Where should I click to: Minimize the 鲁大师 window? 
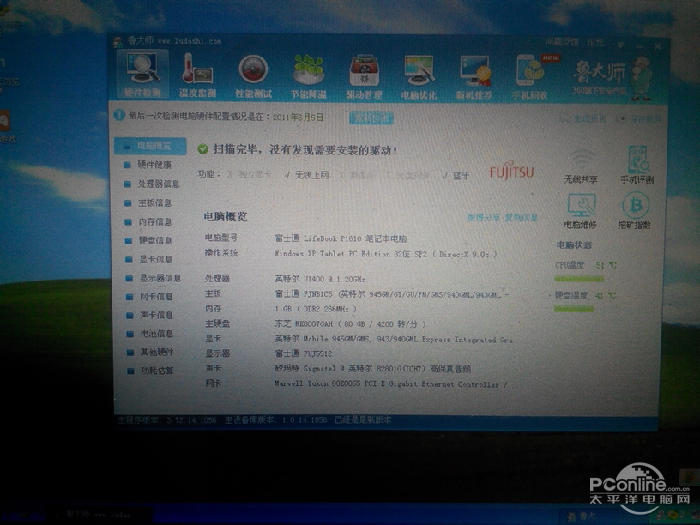pos(640,46)
